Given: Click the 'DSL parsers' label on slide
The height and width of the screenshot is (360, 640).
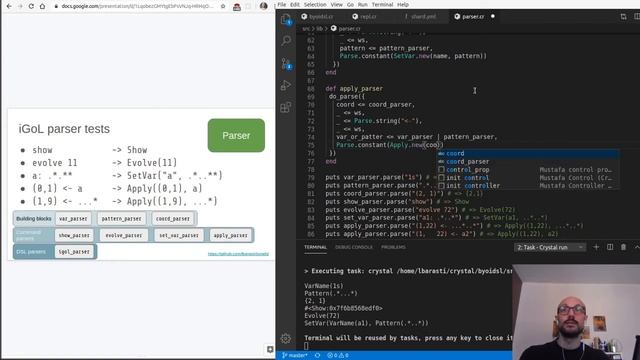Looking at the screenshot, I should 31,252.
